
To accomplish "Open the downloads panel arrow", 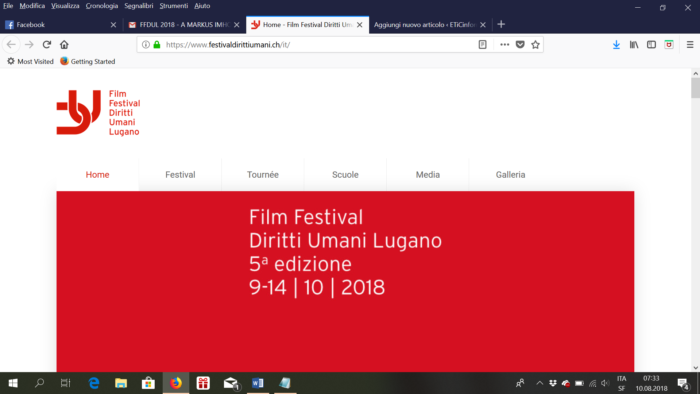I will pyautogui.click(x=616, y=45).
